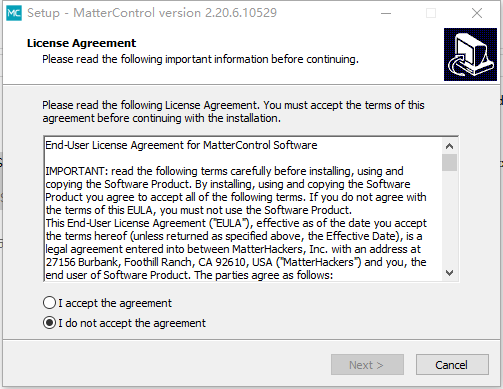
Task: Click the "End-User License Agreement" first line
Action: pyautogui.click(x=181, y=145)
